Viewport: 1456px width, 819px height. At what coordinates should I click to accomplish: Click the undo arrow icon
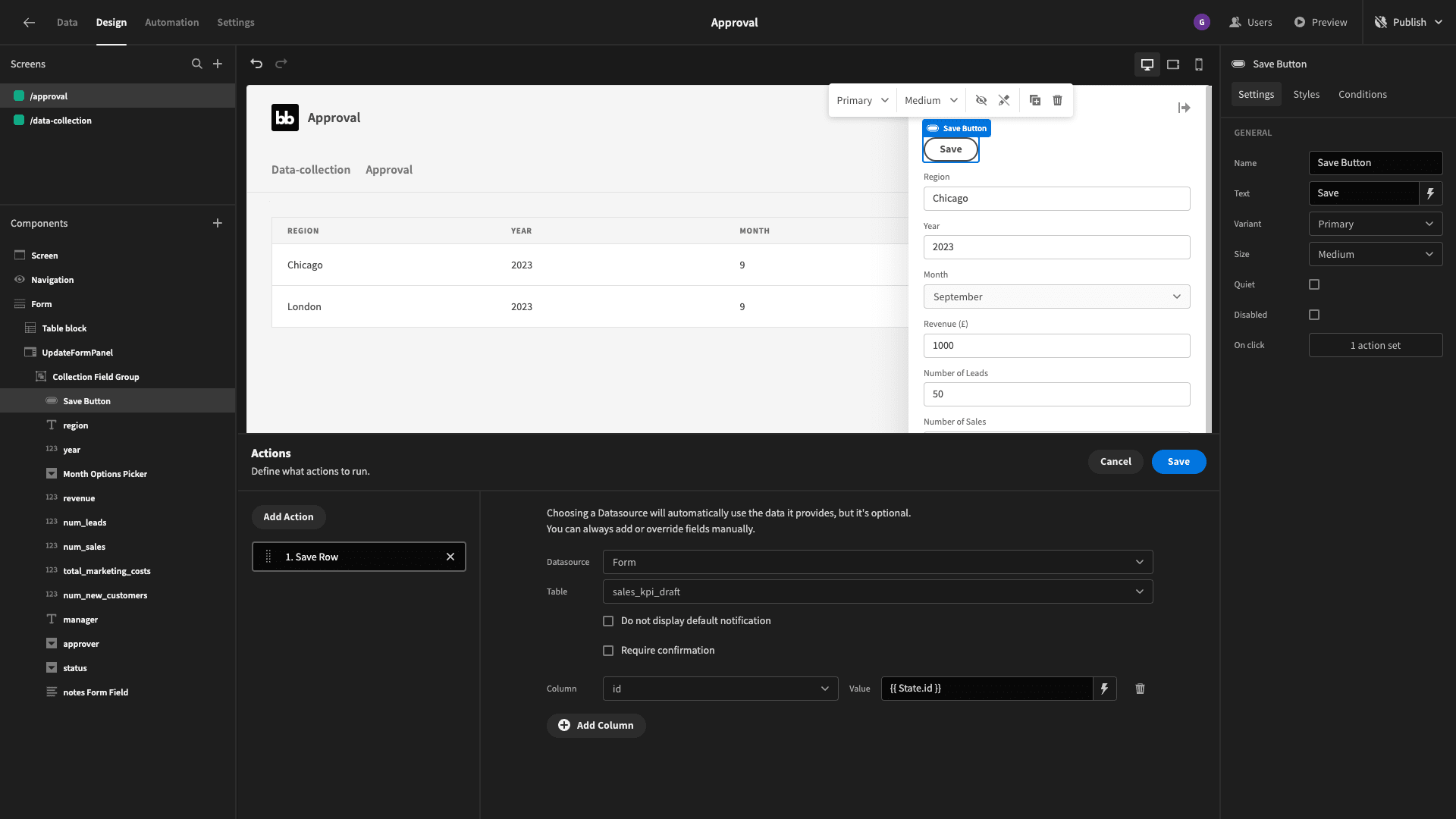(x=256, y=64)
